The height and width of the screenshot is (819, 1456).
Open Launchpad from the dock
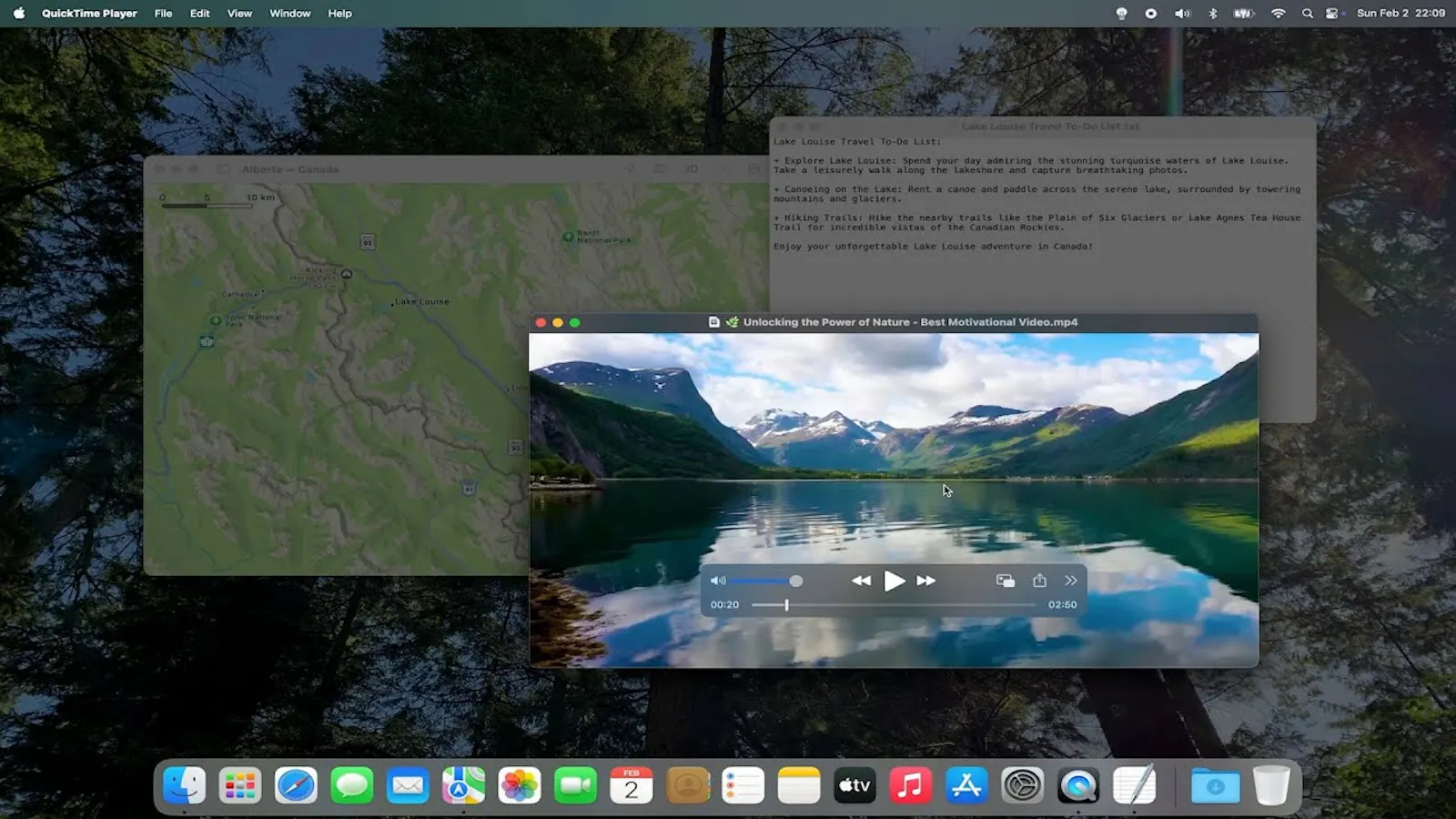[240, 785]
